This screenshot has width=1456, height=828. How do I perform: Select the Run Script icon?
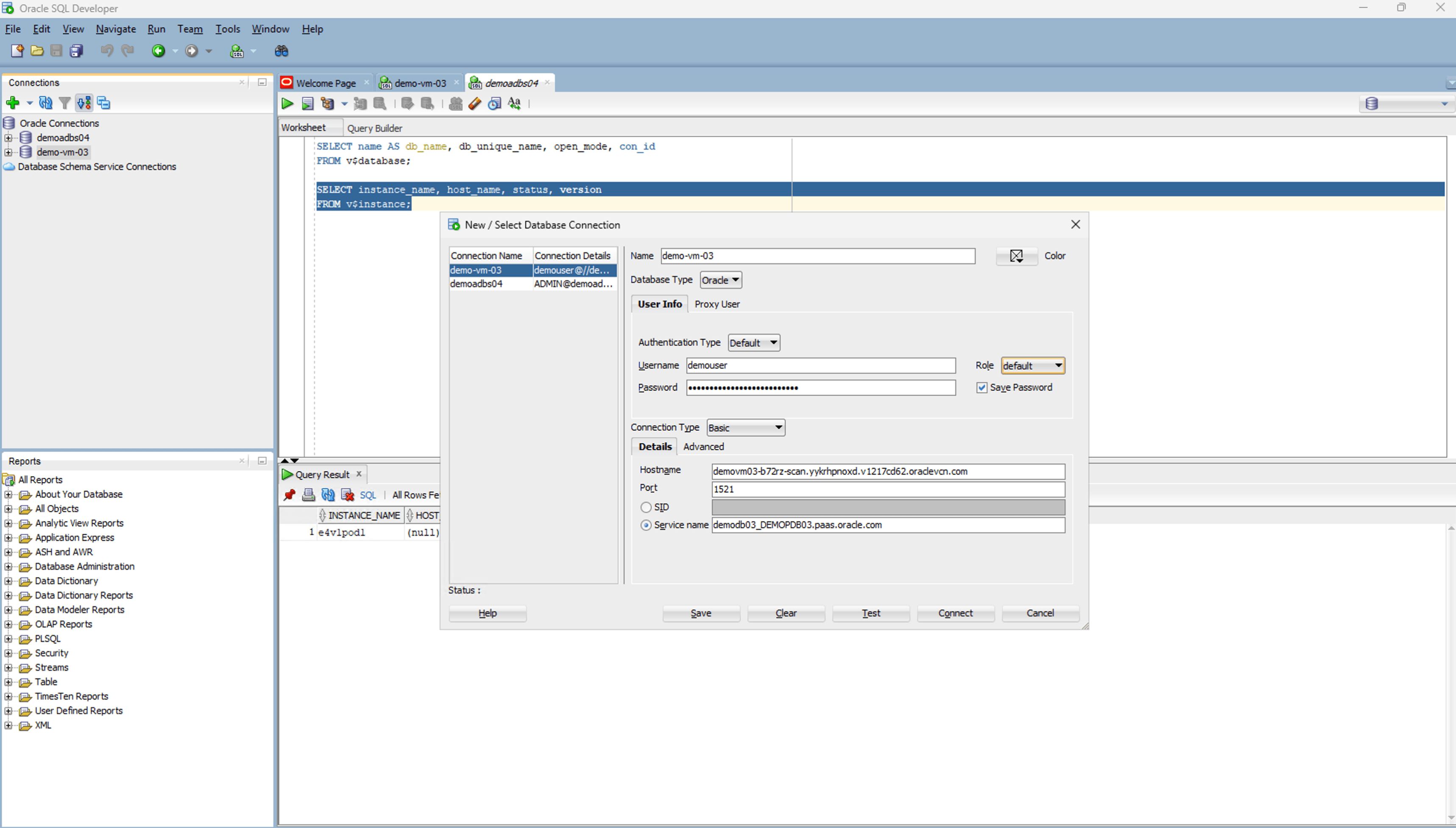(x=307, y=103)
